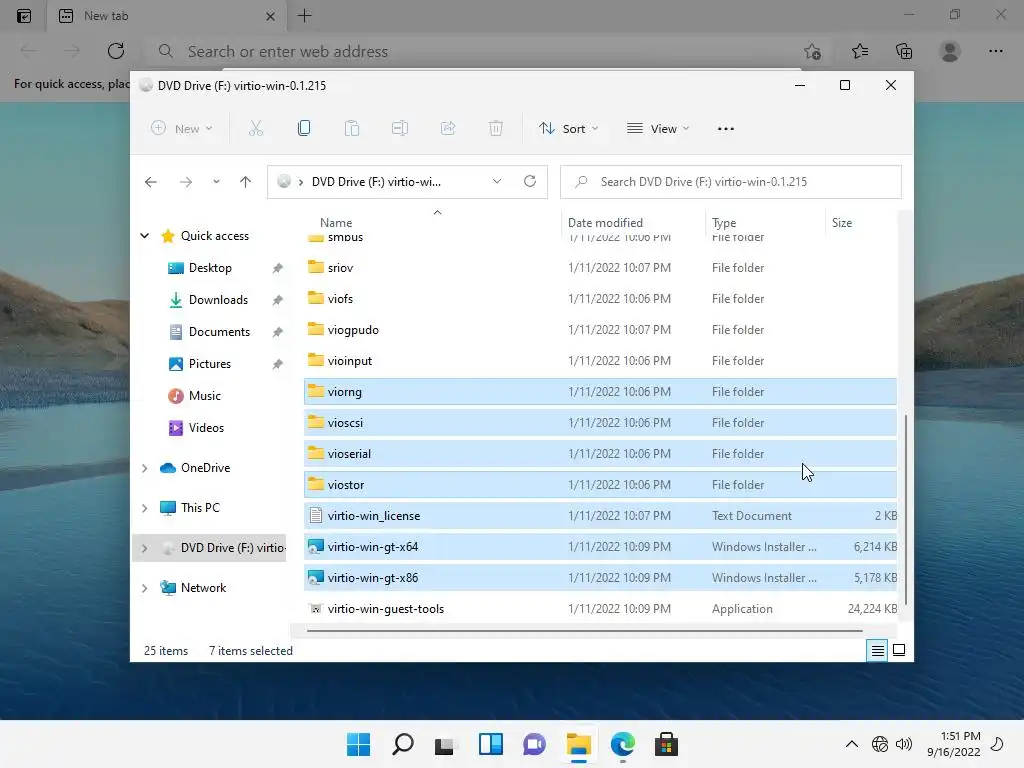Select the sriov folder

[x=600, y=268]
